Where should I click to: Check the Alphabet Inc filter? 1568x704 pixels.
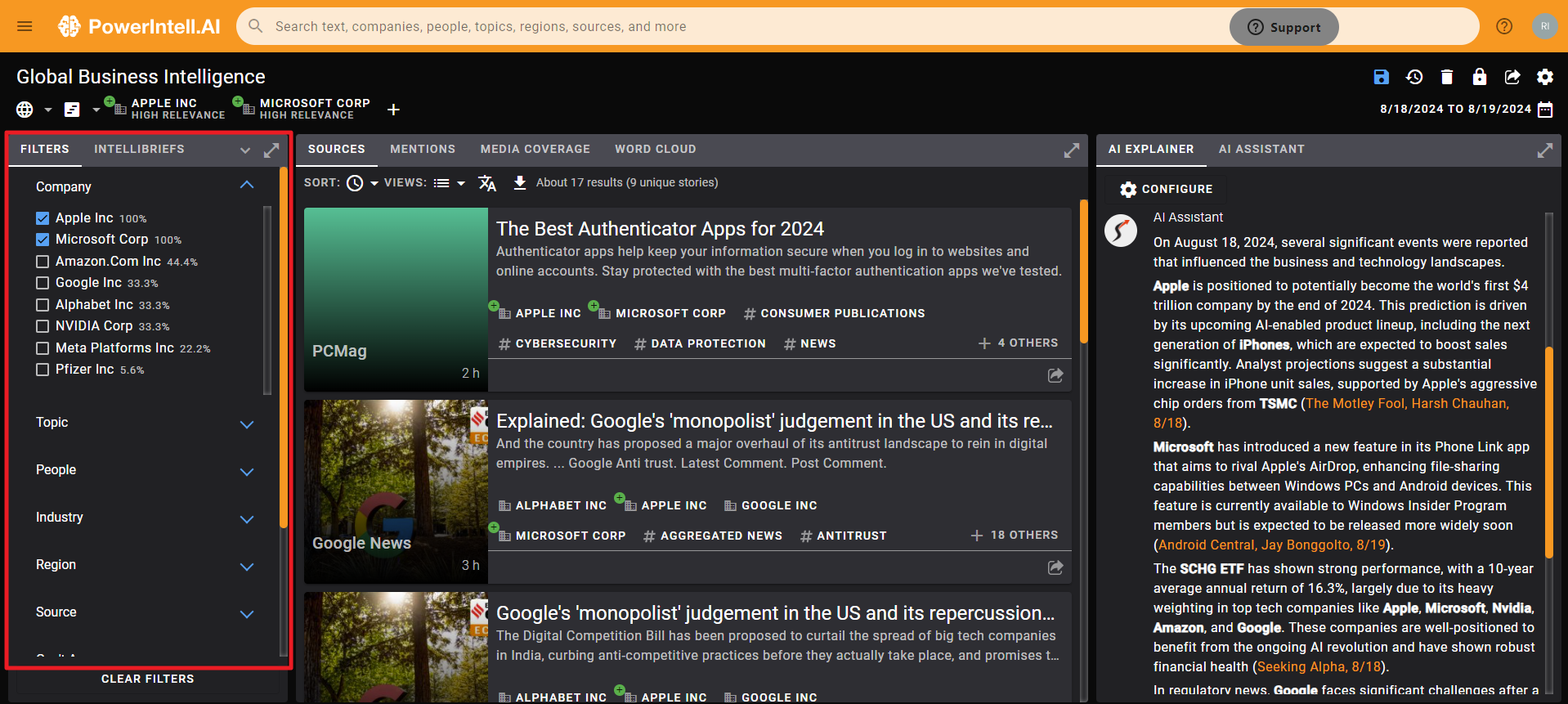point(43,305)
